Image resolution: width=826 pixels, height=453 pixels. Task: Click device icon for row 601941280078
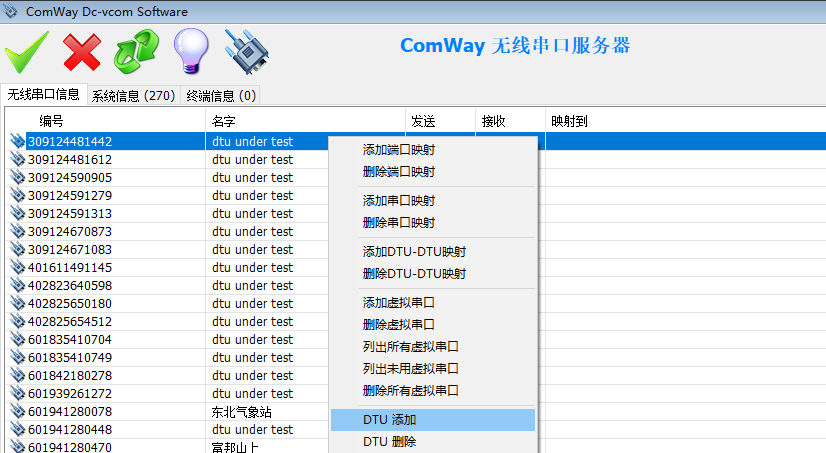(17, 411)
